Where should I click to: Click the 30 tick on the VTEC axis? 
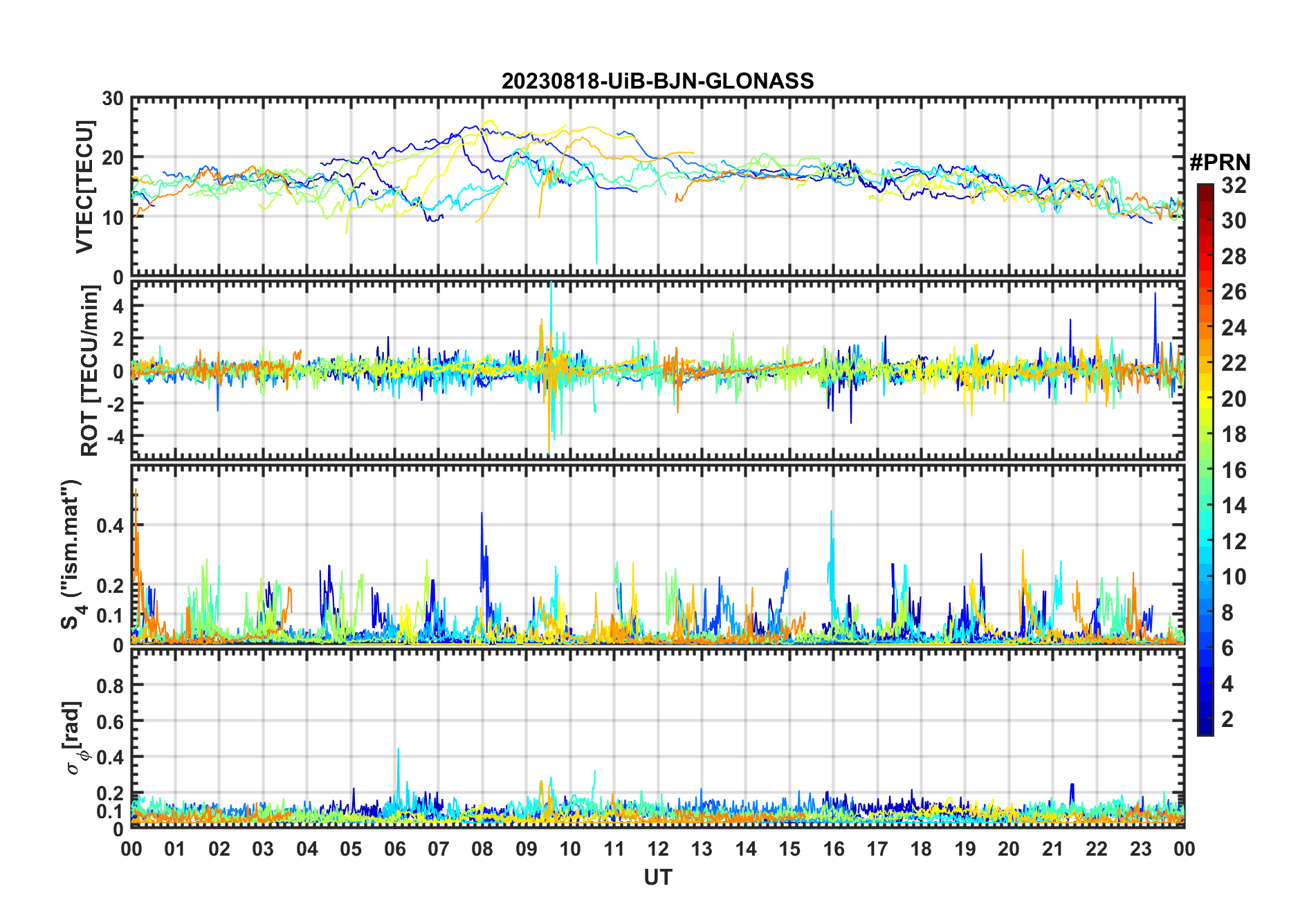[113, 99]
